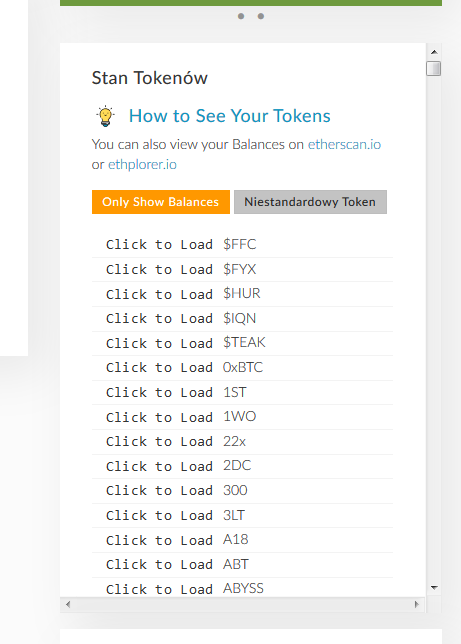The width and height of the screenshot is (461, 644).
Task: Click the lightbulb icon beside How to See Your Tokens
Action: pos(105,116)
